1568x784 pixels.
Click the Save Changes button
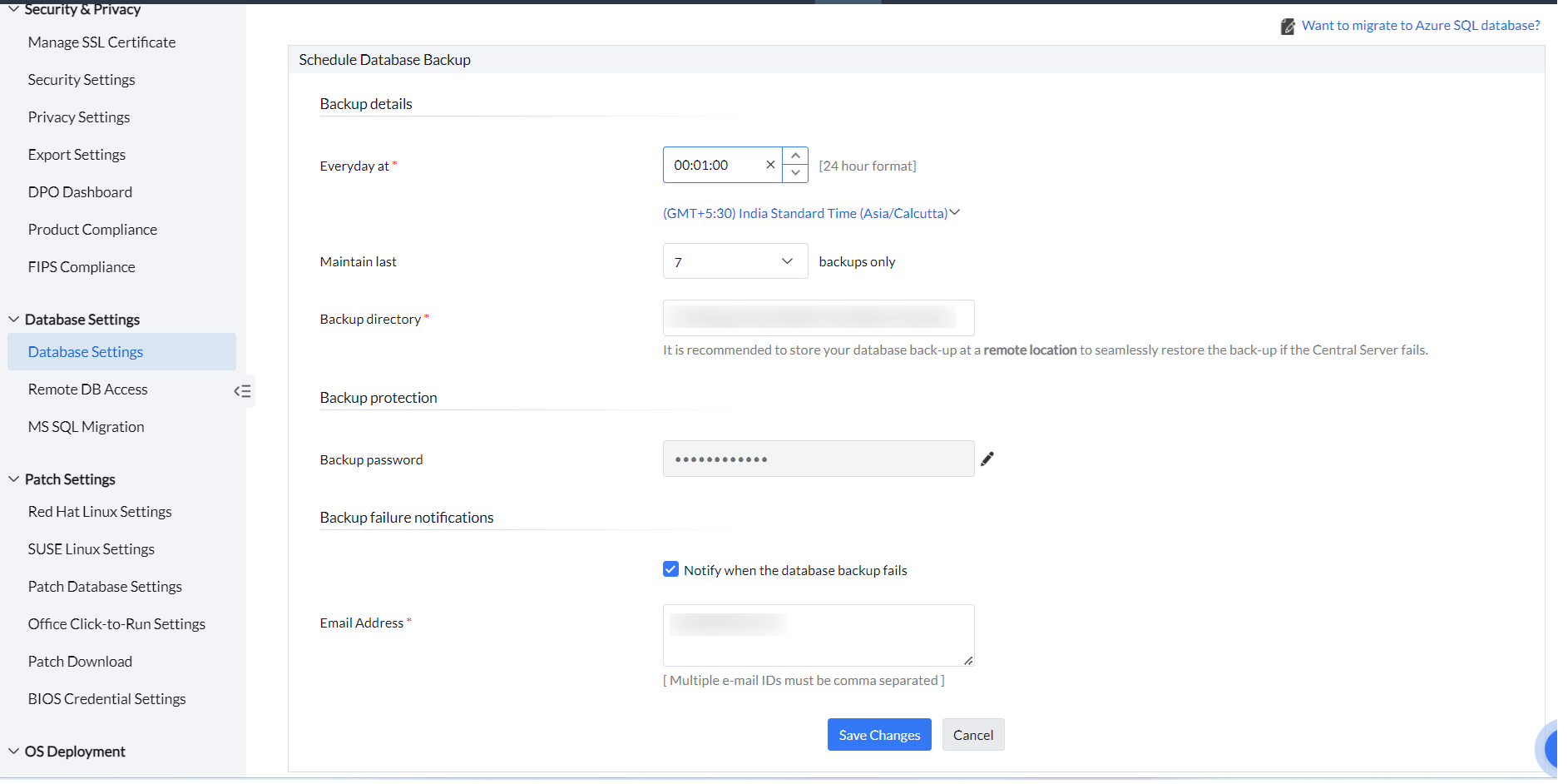pos(878,735)
